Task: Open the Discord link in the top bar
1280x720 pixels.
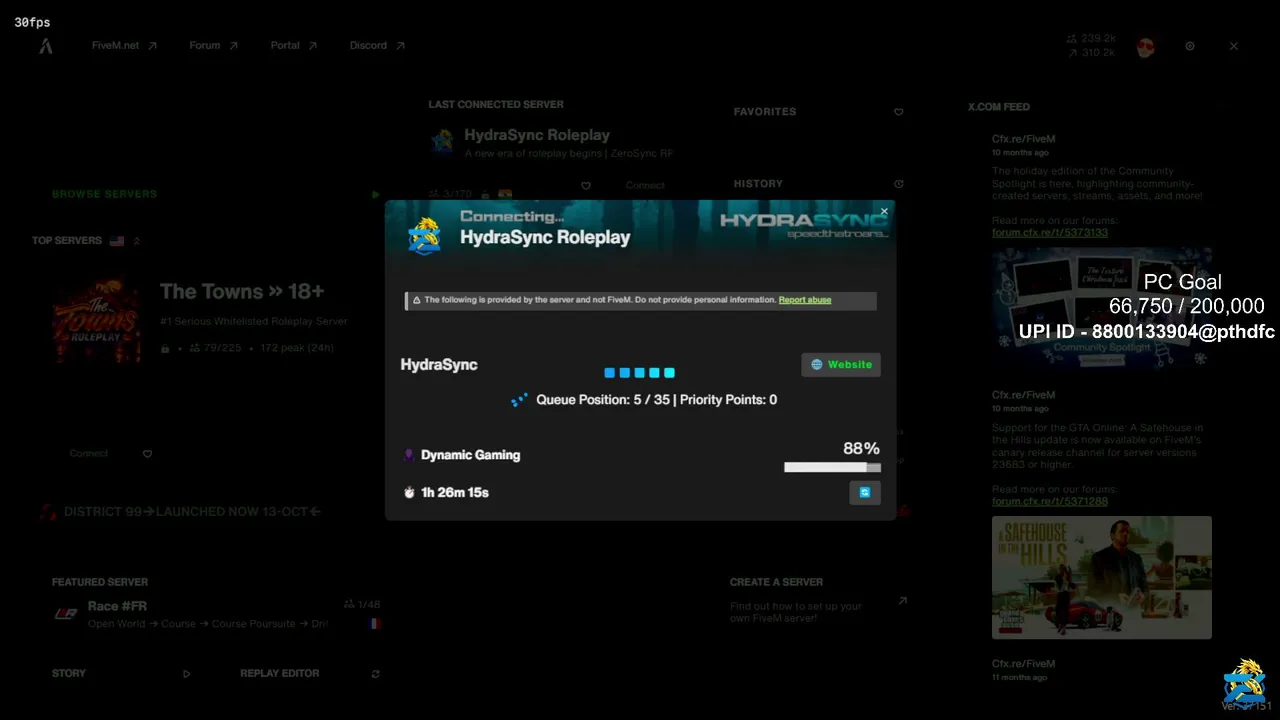Action: [x=377, y=46]
